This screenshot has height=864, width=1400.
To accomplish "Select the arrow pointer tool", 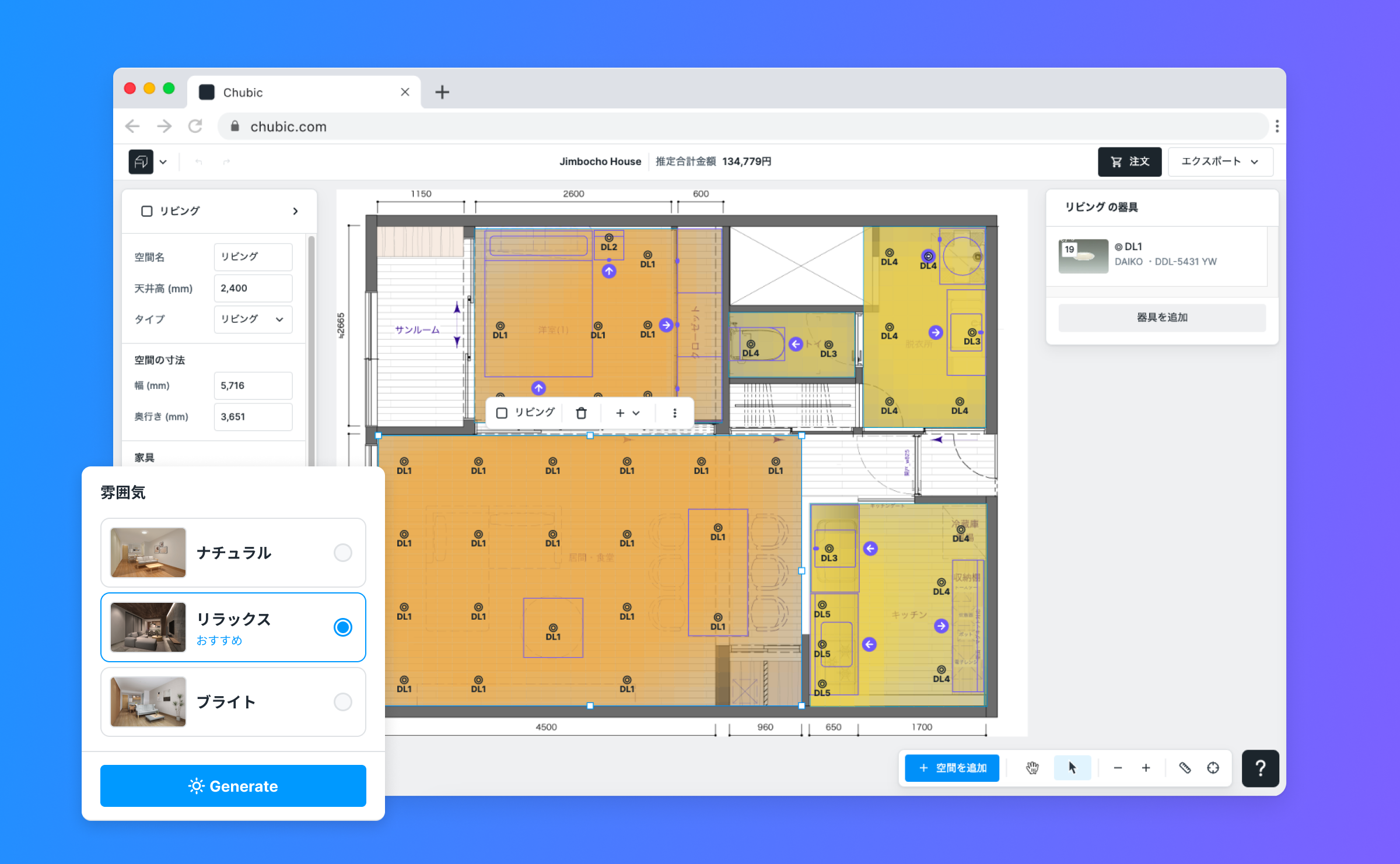I will click(x=1072, y=768).
